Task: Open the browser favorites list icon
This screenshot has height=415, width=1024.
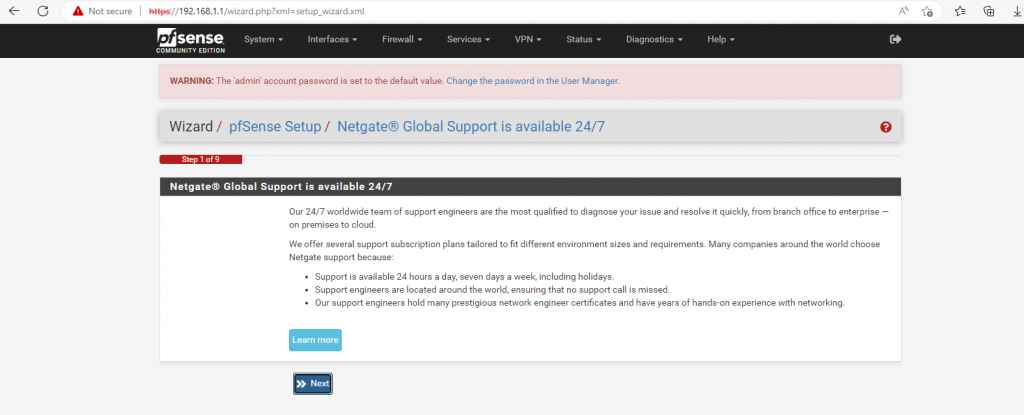Action: pos(961,11)
